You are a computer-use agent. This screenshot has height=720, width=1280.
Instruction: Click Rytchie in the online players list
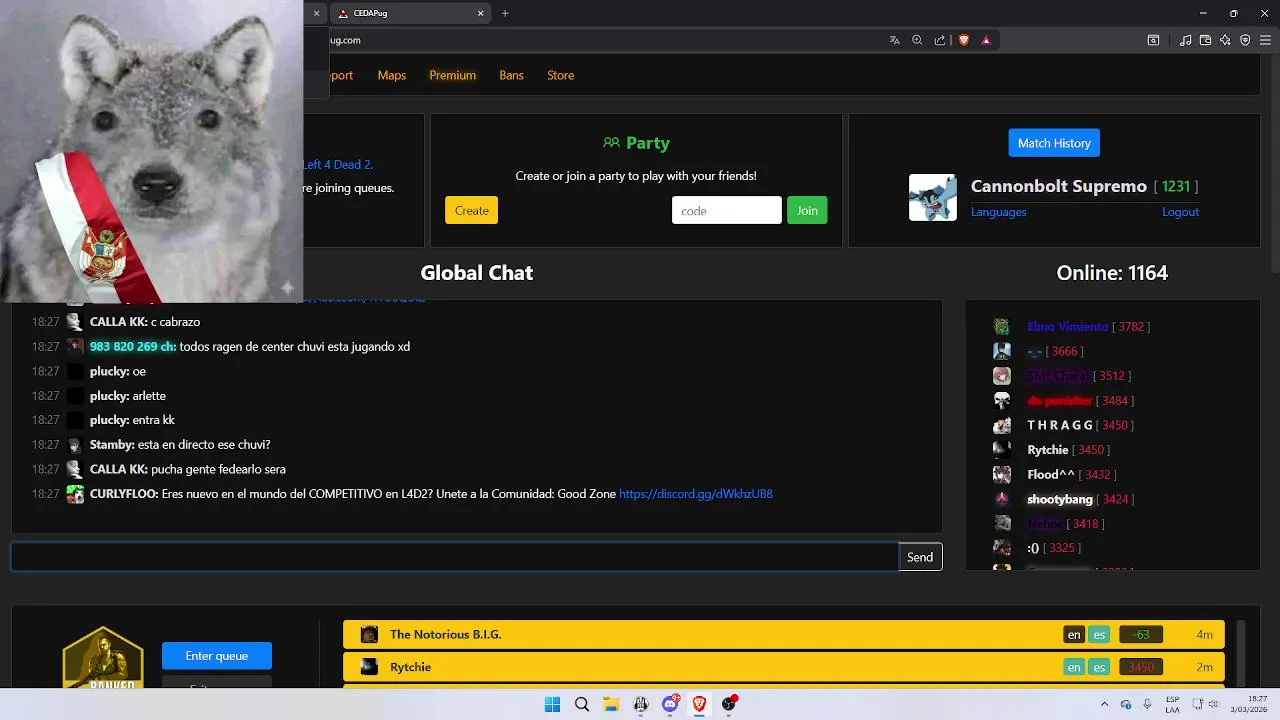pos(1048,450)
